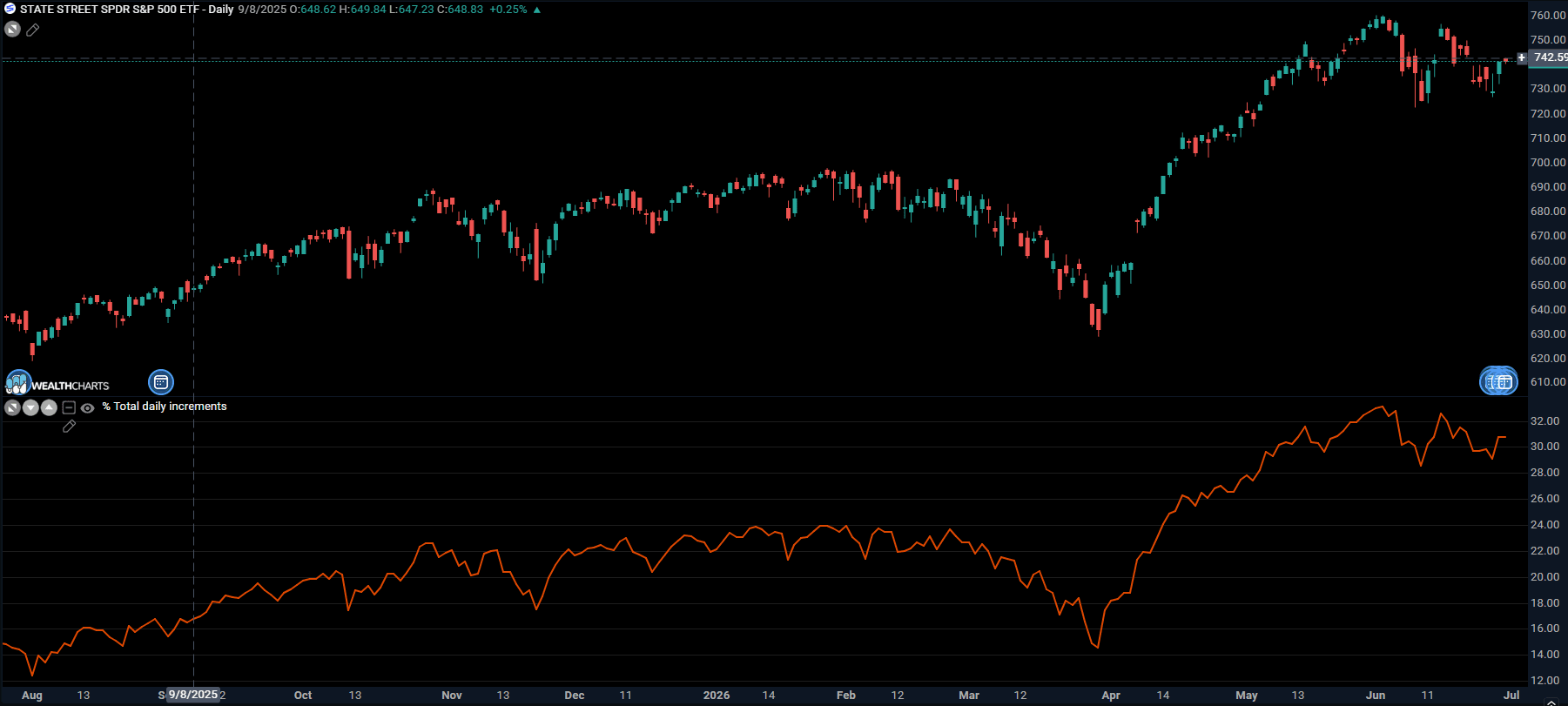Viewport: 1568px width, 706px height.
Task: Click the STATE STREET SPDR S&P 500 ETF title
Action: pos(110,10)
